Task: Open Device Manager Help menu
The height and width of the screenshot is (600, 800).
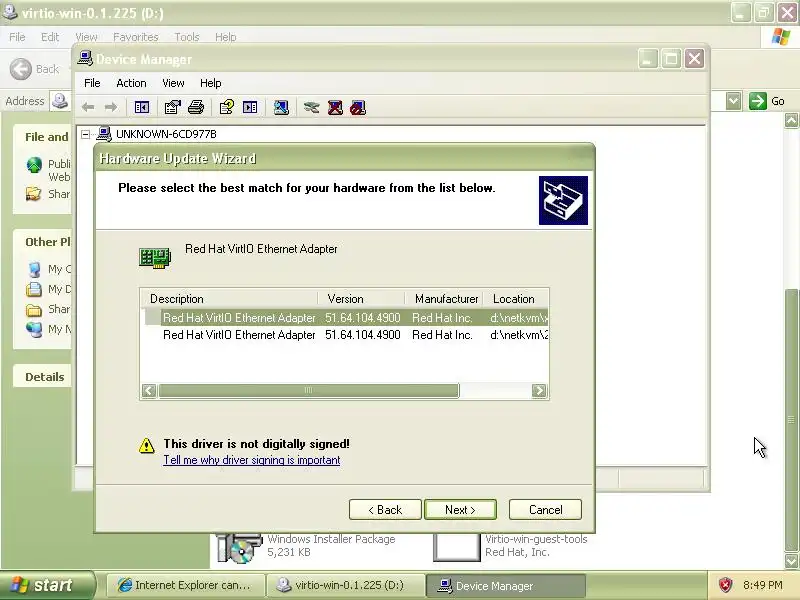Action: pos(210,83)
